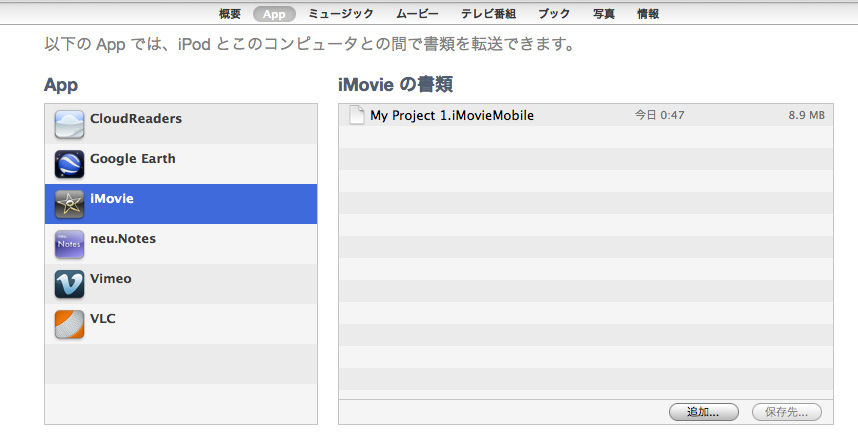Select the My Project 1.iMovieMobile file name
858x437 pixels.
(452, 115)
